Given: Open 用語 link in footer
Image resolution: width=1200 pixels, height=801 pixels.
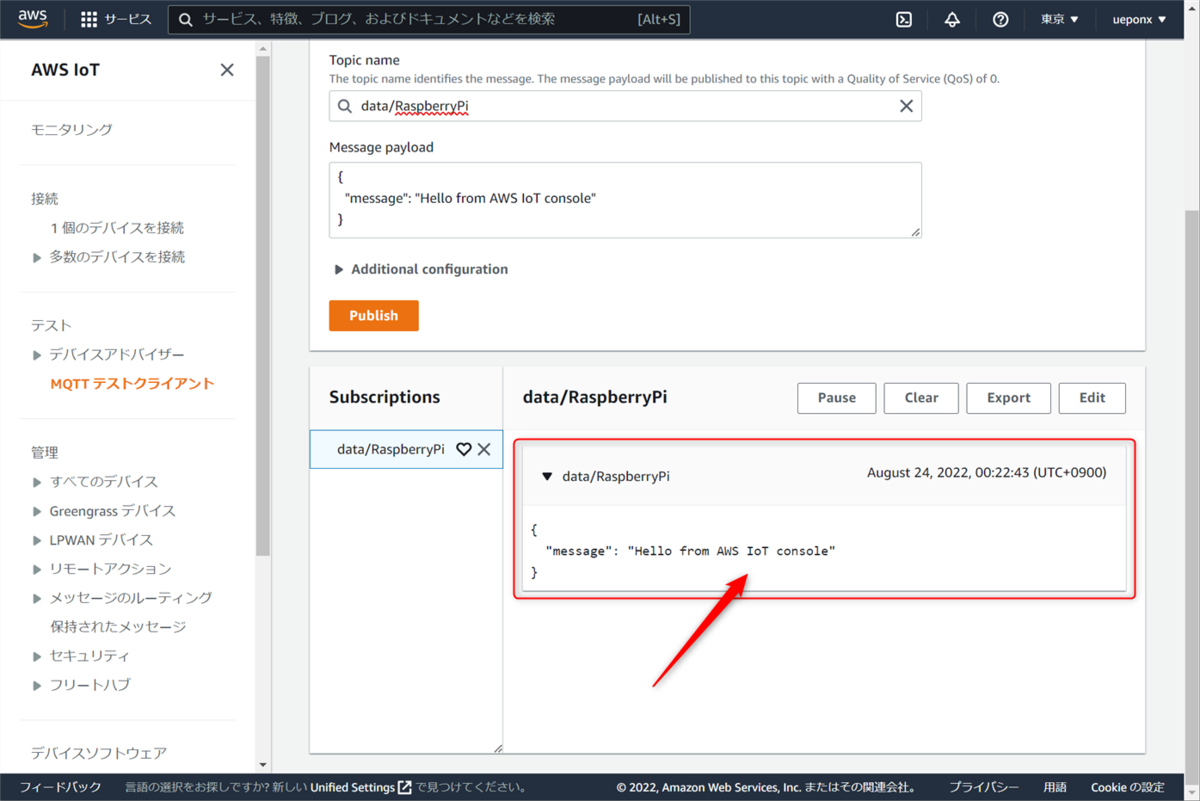Looking at the screenshot, I should (x=1055, y=787).
